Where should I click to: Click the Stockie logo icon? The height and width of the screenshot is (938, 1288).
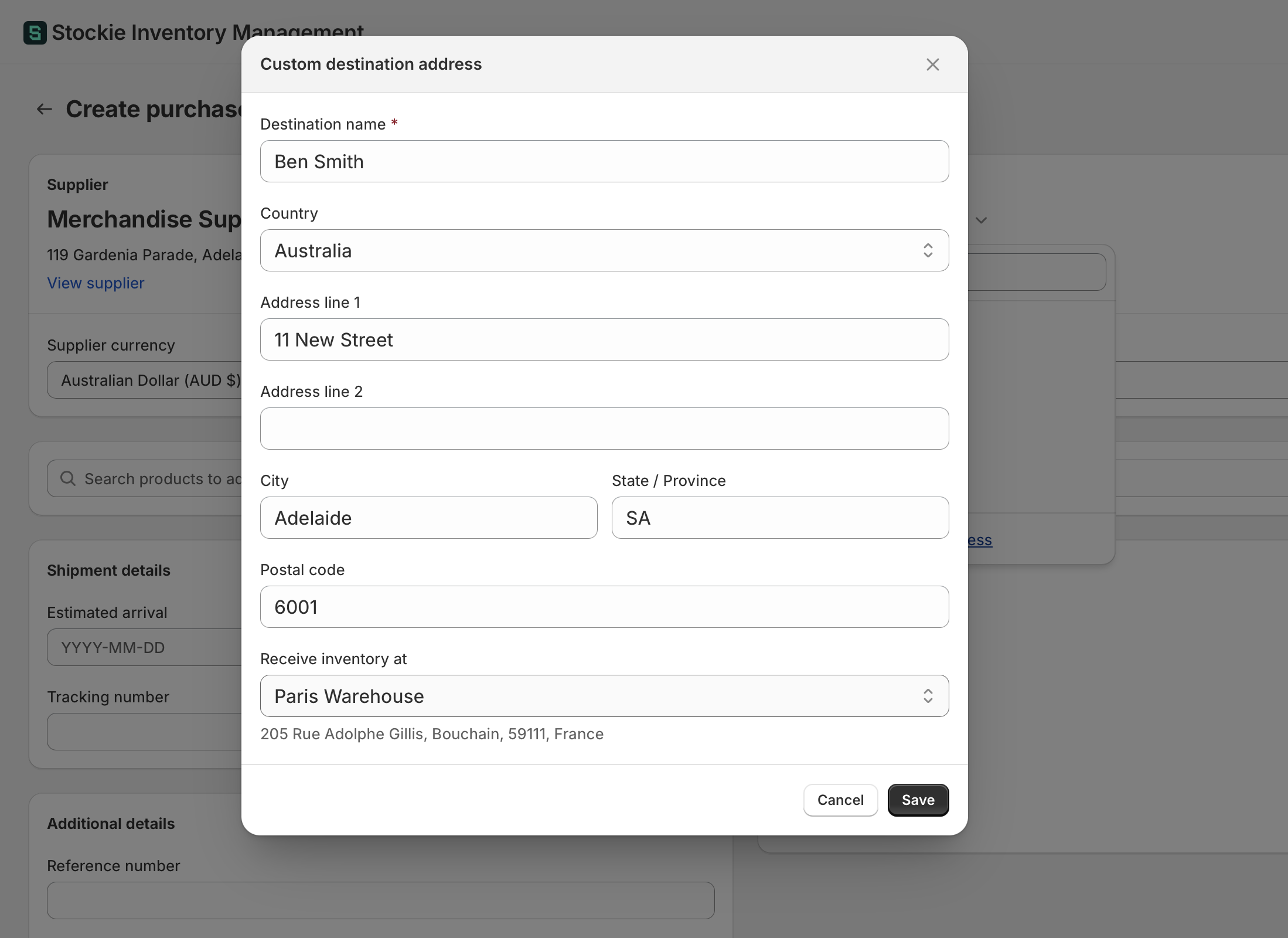click(35, 33)
